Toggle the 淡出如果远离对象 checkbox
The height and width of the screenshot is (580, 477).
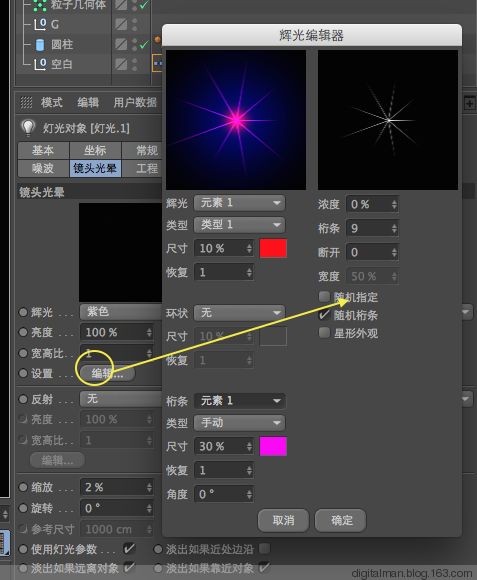[x=129, y=567]
